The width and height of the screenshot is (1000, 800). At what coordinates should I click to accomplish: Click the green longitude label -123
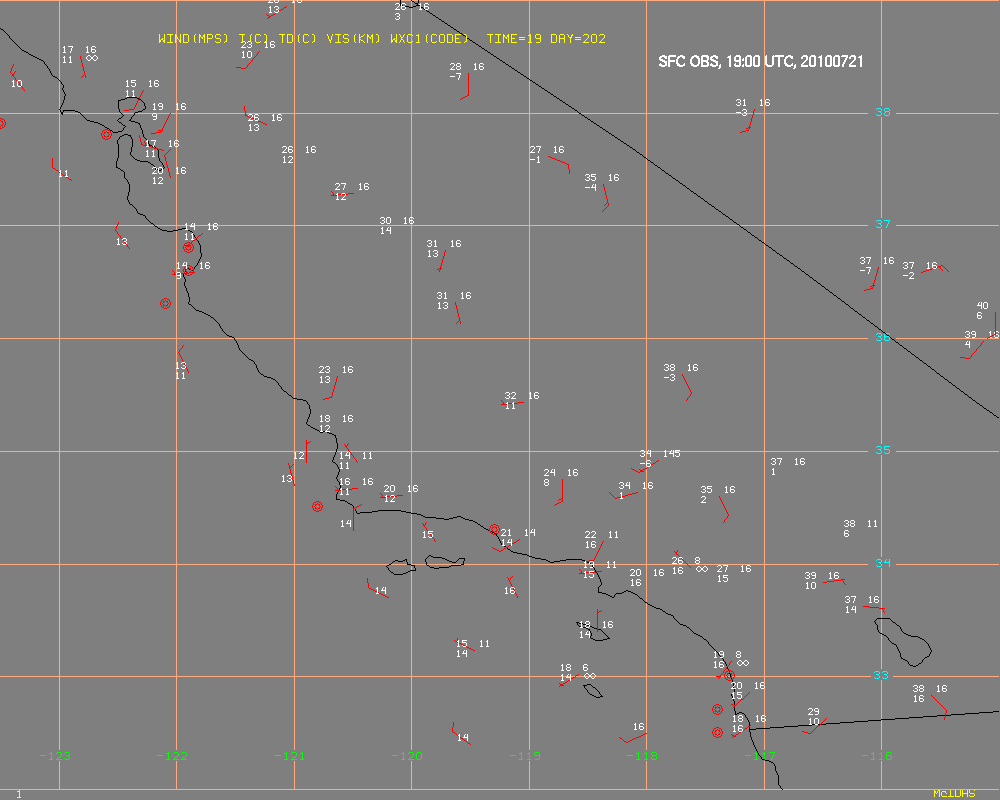[x=55, y=756]
